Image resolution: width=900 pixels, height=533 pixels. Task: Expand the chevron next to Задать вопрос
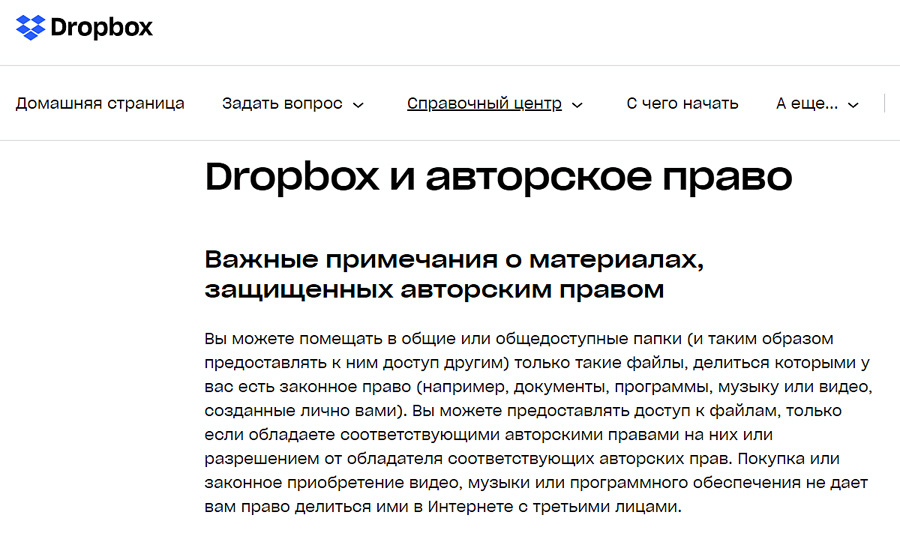tap(359, 104)
